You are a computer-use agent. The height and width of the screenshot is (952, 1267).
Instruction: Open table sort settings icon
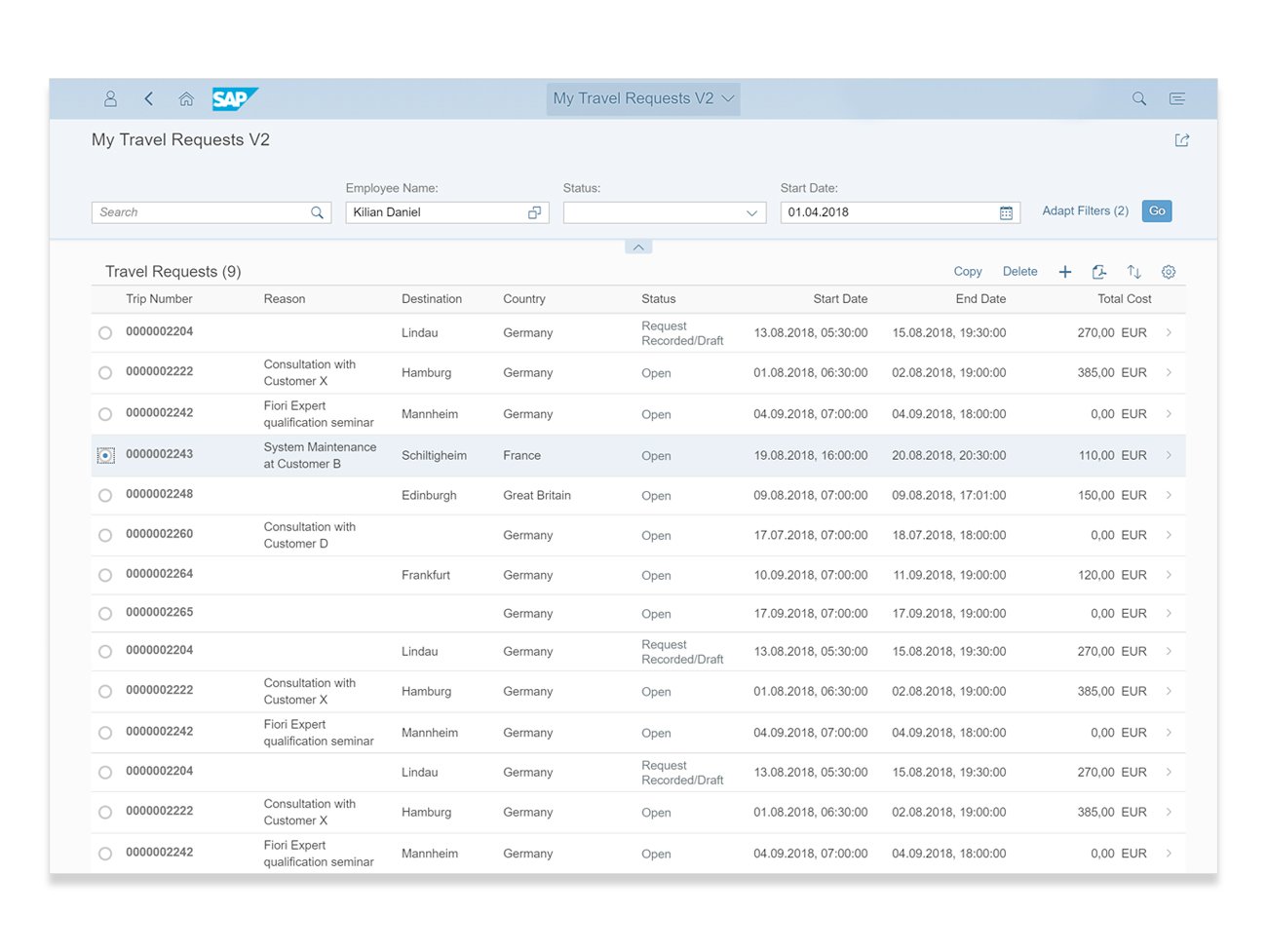click(x=1133, y=272)
